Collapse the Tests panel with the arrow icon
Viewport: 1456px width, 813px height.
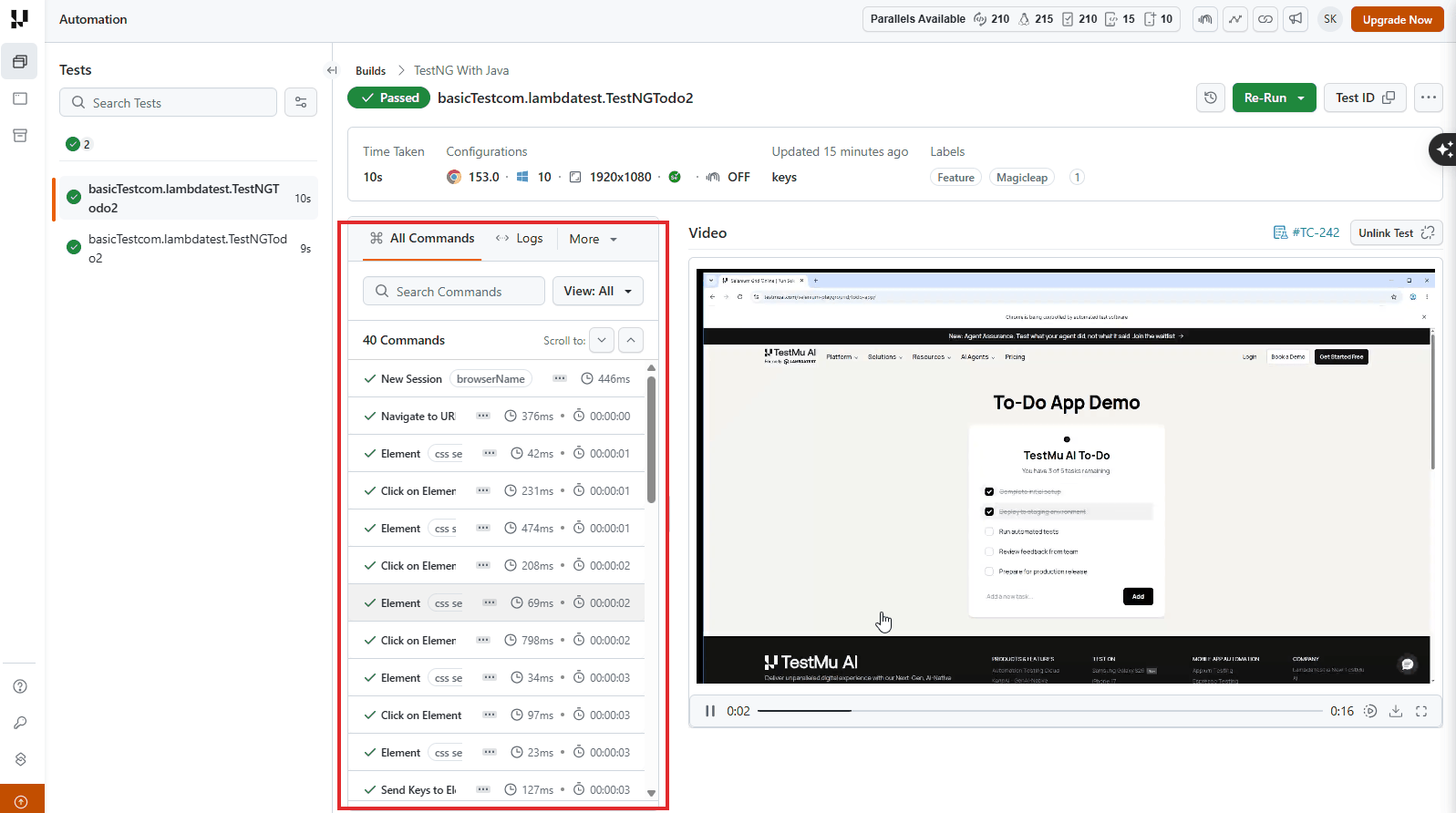click(332, 70)
